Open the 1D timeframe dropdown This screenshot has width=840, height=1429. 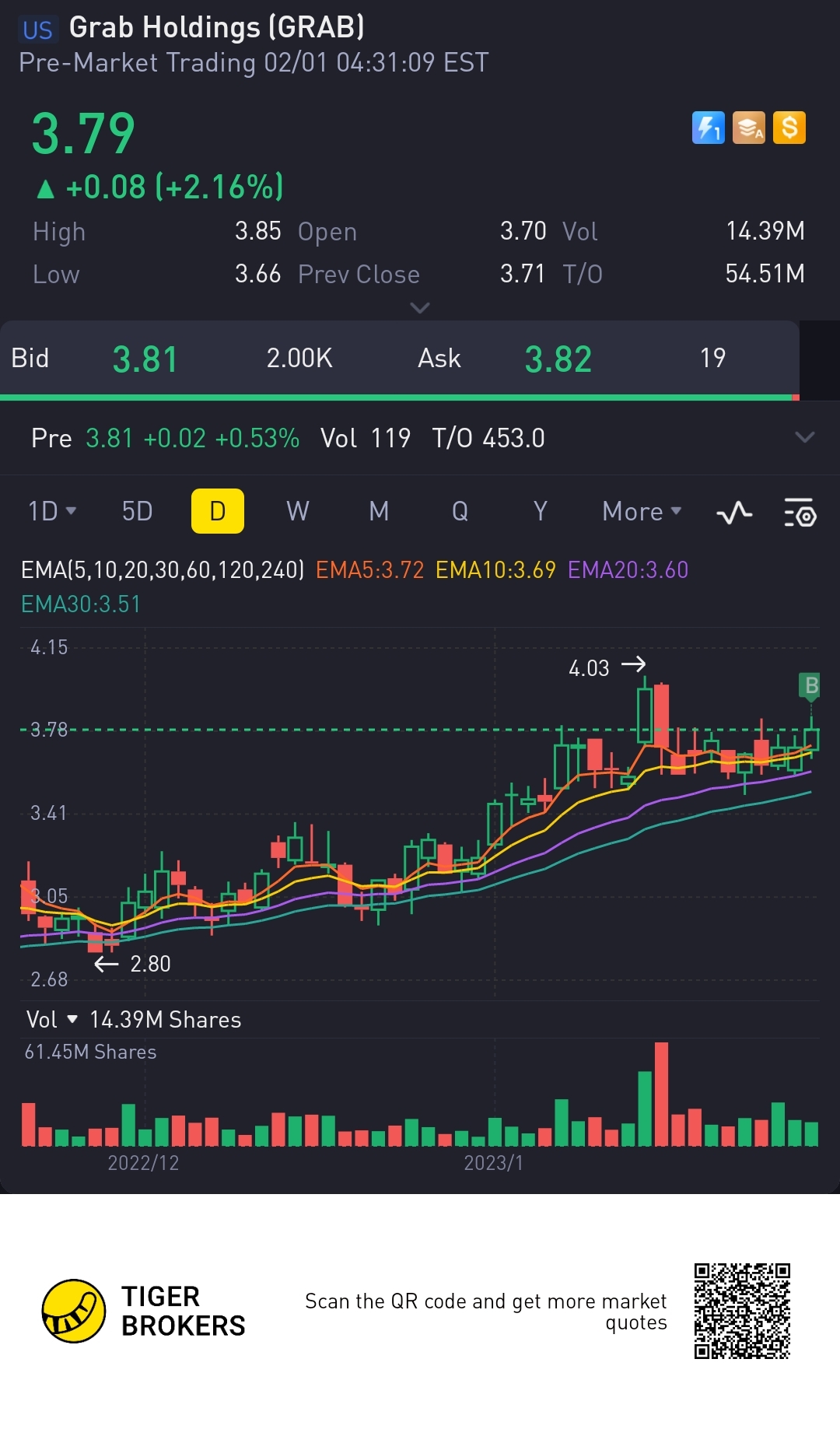coord(52,511)
